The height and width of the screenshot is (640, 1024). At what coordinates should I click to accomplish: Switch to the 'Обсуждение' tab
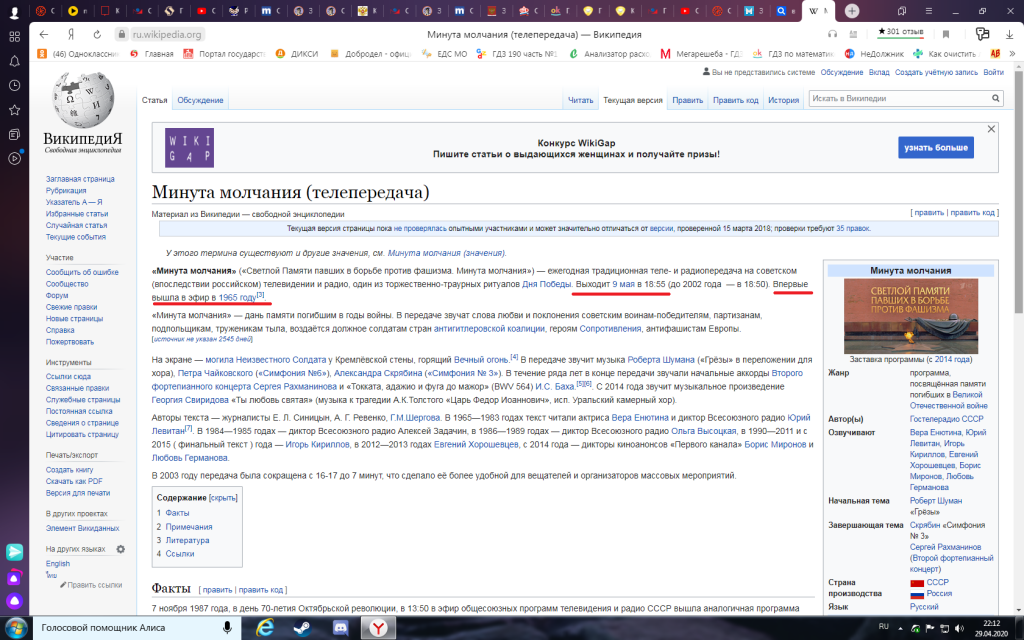pyautogui.click(x=200, y=100)
